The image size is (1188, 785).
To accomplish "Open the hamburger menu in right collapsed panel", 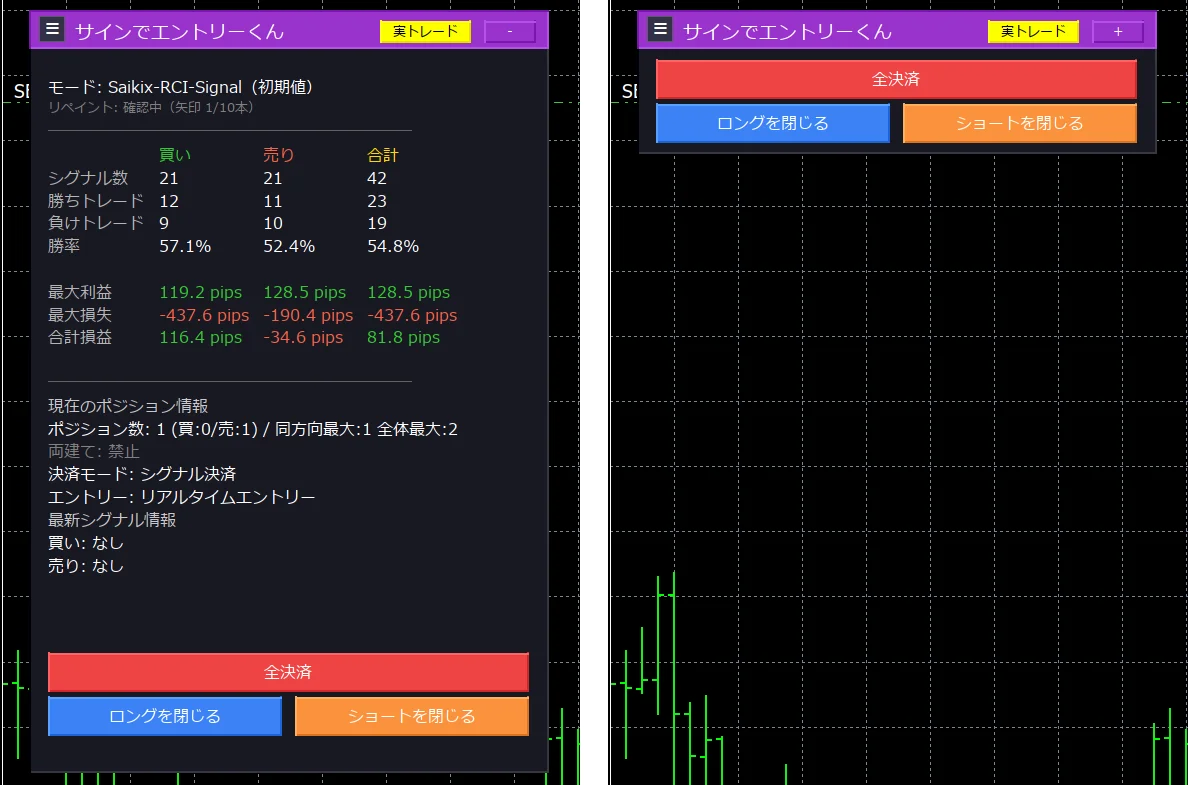I will tap(661, 30).
